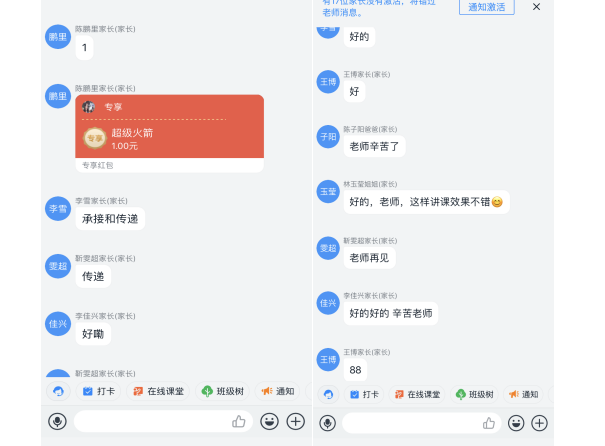The height and width of the screenshot is (446, 605).
Task: Tap 鹏里 avatar beside the red packet
Action: click(58, 96)
